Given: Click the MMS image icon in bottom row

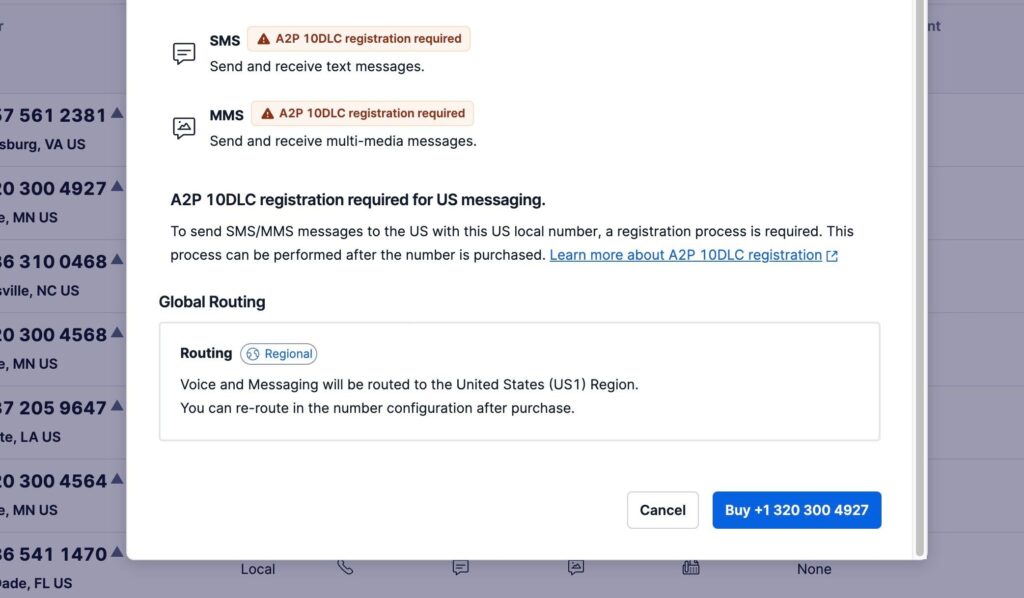Looking at the screenshot, I should pos(576,568).
